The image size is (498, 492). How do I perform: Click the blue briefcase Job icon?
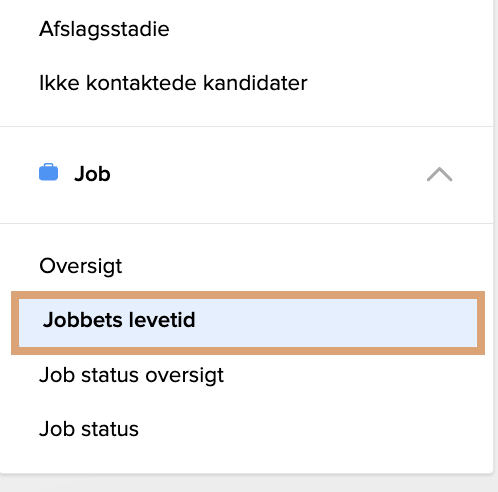coord(49,172)
